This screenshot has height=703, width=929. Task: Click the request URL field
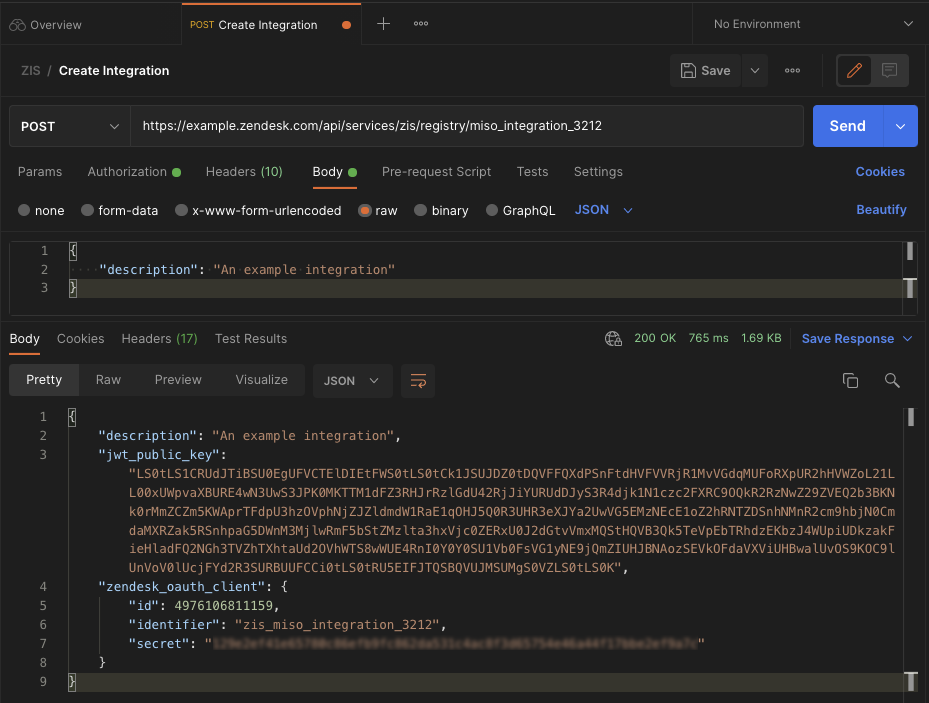pos(467,126)
